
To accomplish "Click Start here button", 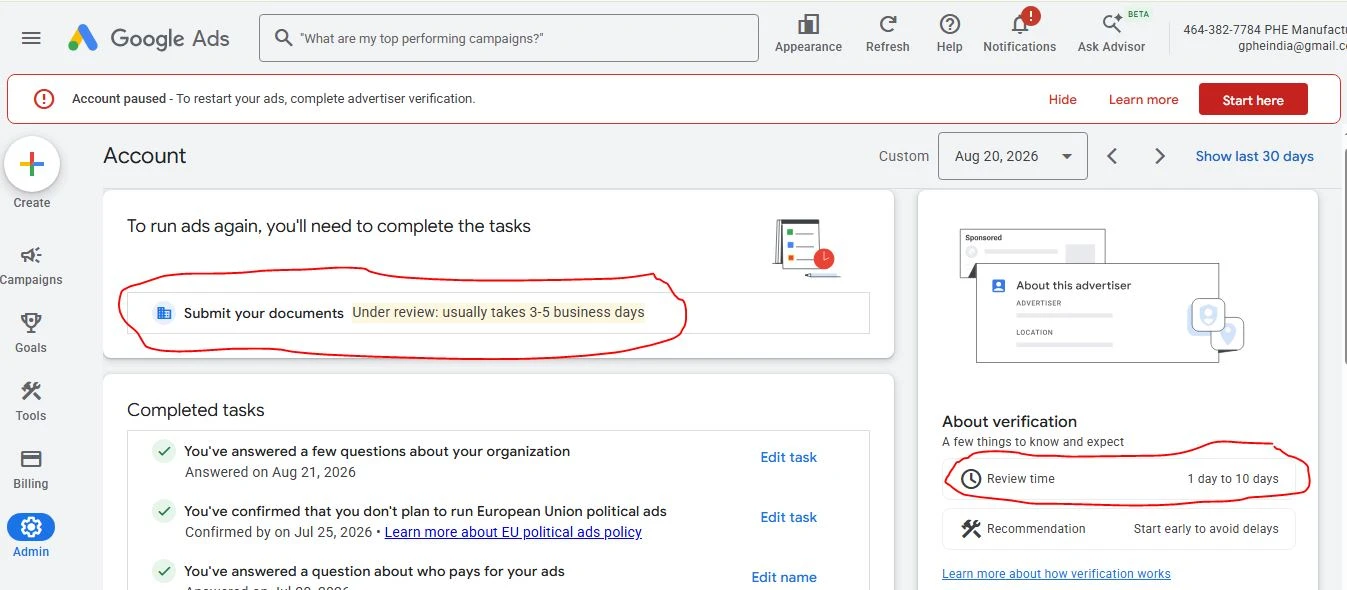I will click(x=1253, y=100).
